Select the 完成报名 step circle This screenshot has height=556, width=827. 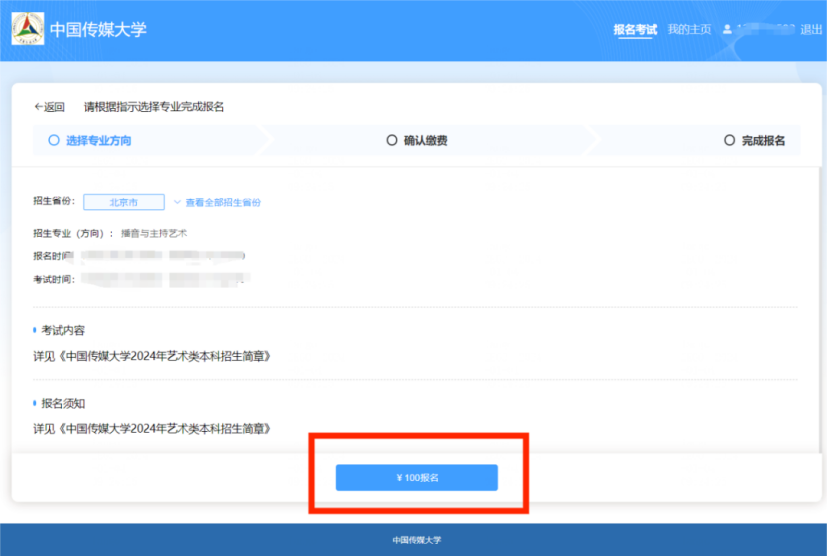click(729, 141)
